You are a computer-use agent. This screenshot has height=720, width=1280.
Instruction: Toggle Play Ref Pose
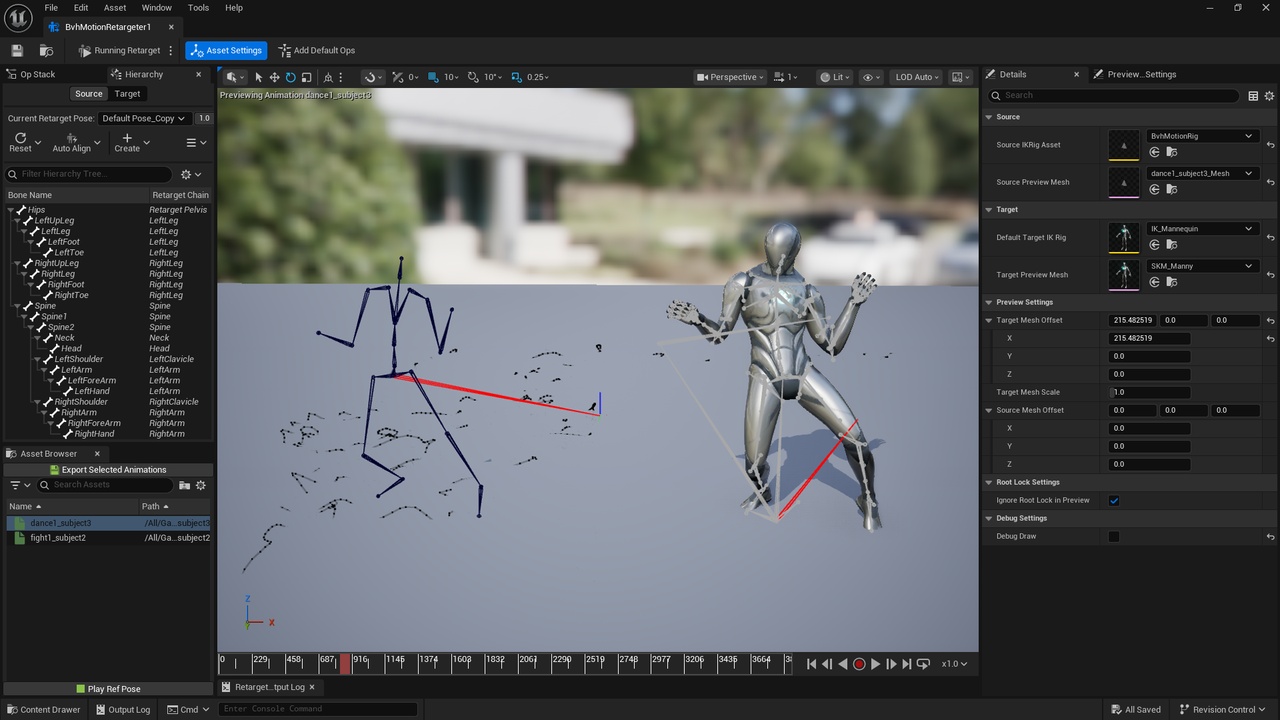108,689
